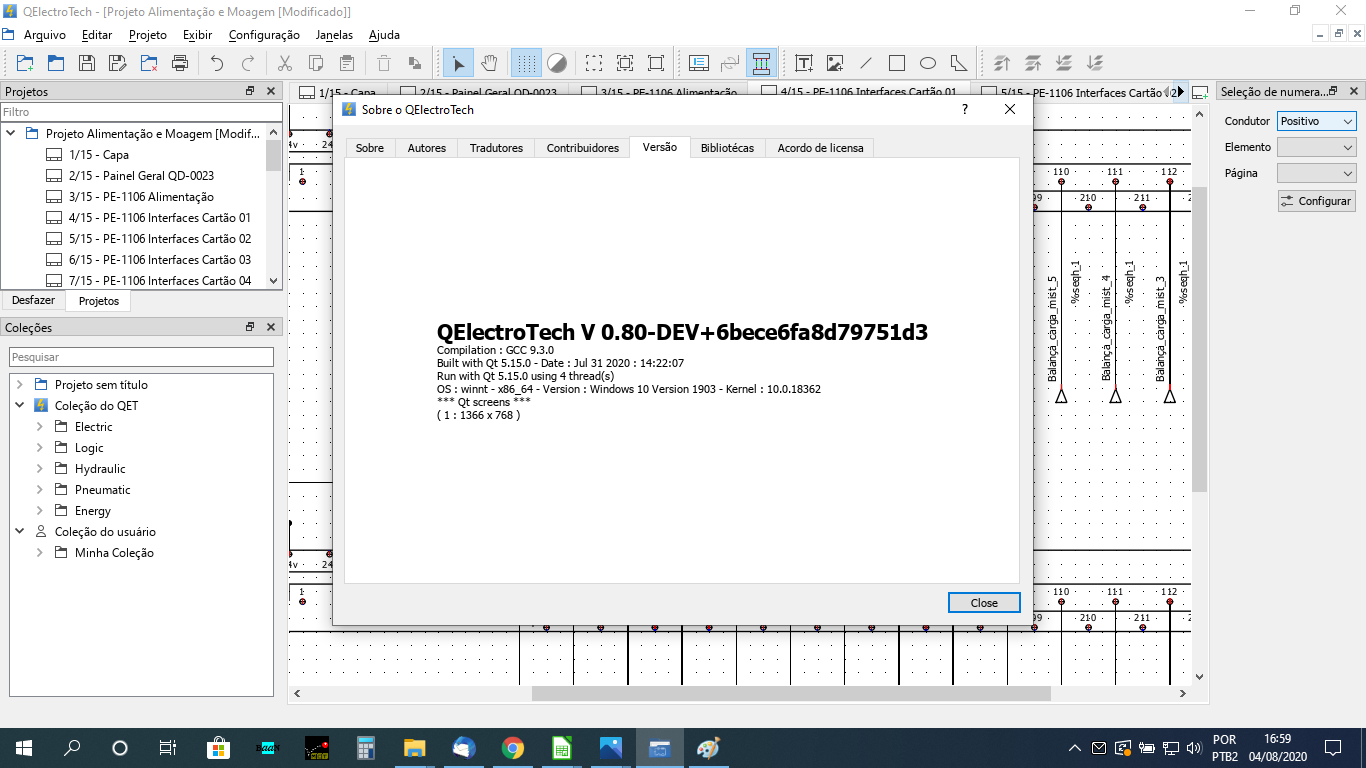The image size is (1366, 768).
Task: Toggle the grid display button
Action: [526, 63]
